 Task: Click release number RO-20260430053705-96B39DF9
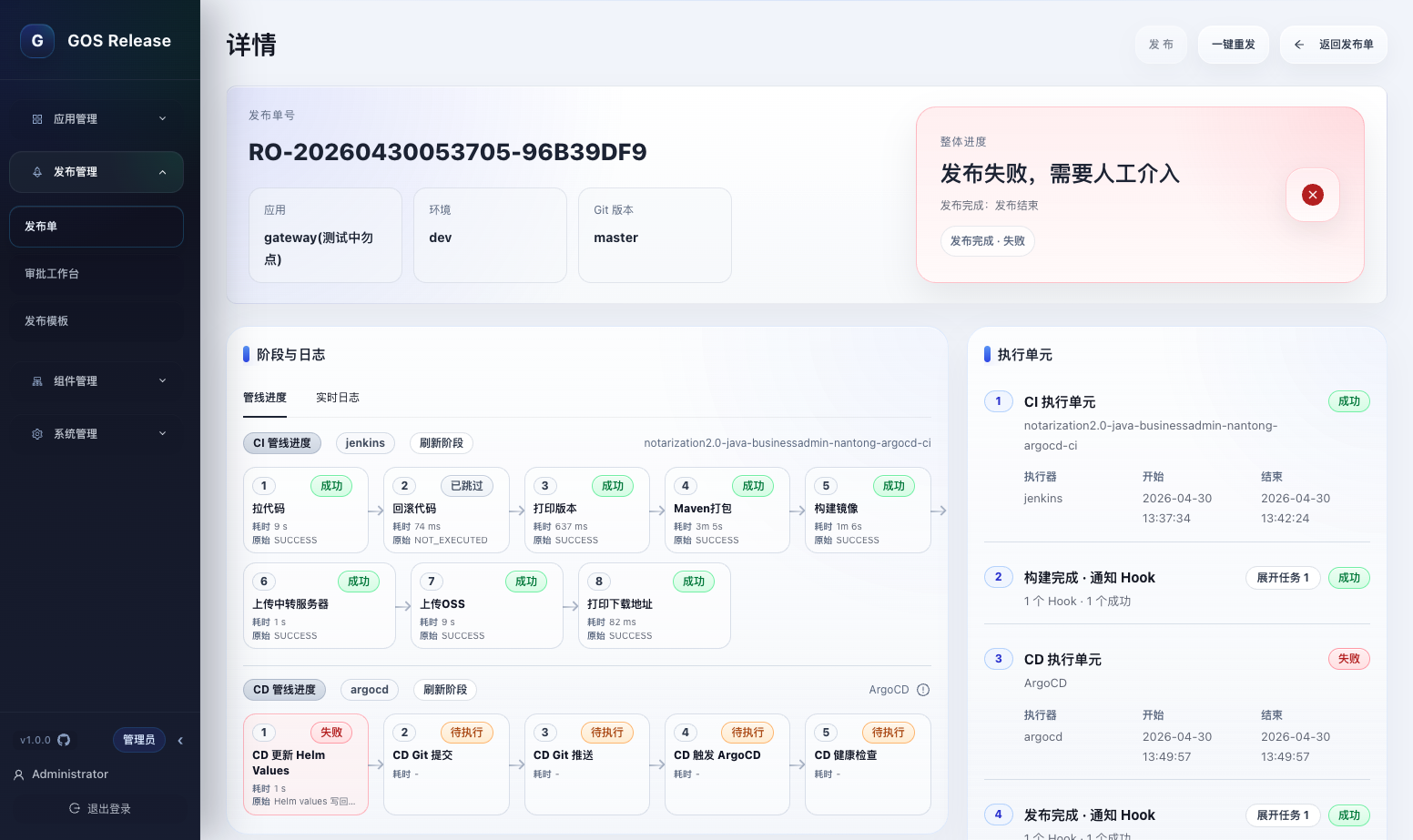point(448,152)
